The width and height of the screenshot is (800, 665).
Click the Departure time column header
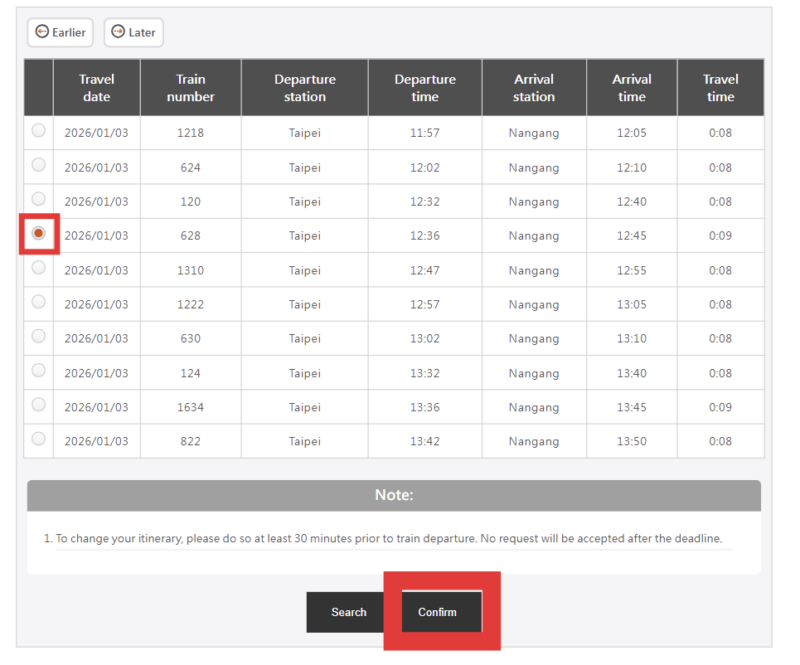[x=424, y=88]
